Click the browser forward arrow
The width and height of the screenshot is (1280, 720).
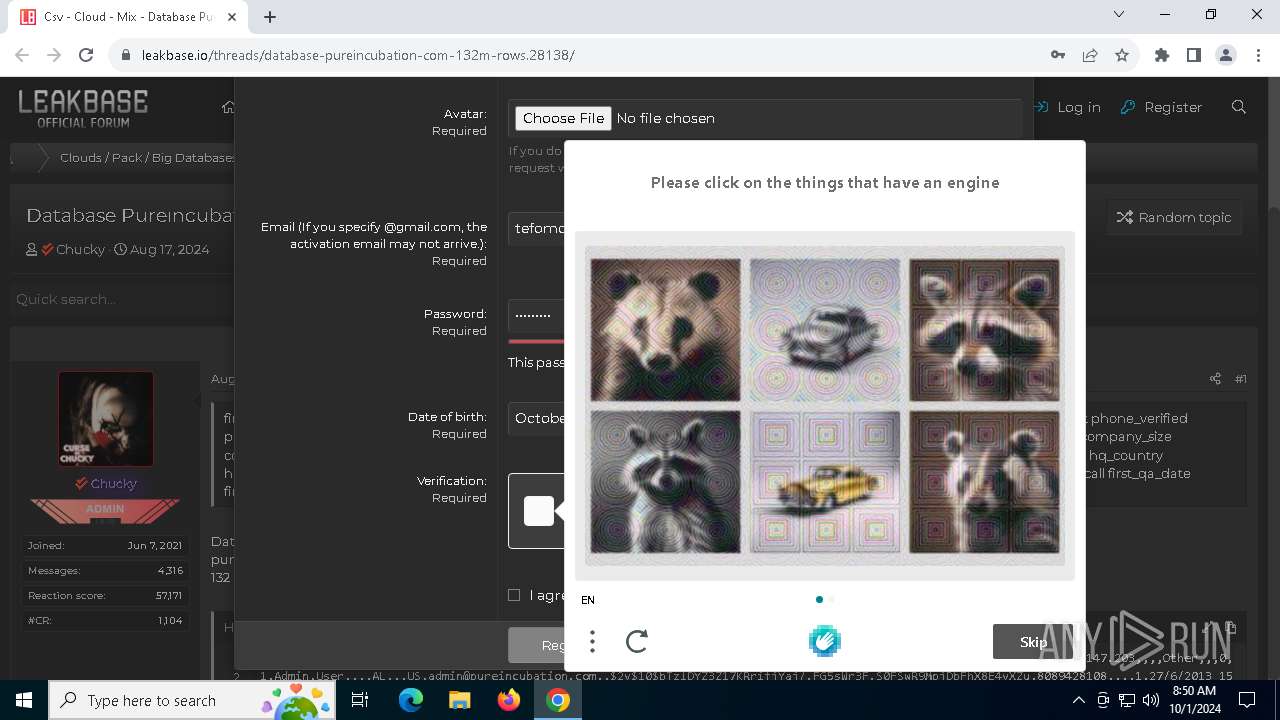(54, 55)
